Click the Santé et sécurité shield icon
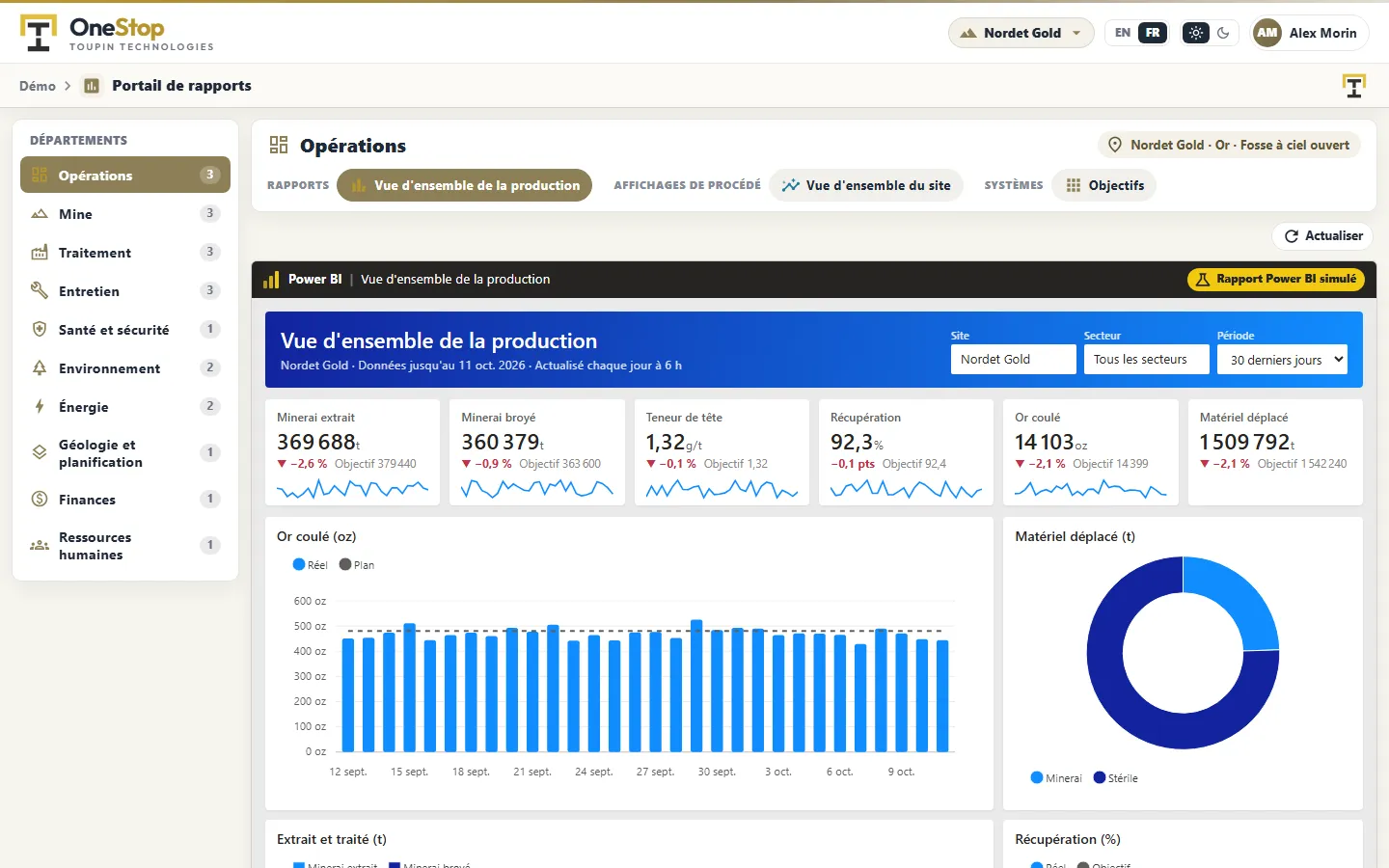 (x=40, y=329)
